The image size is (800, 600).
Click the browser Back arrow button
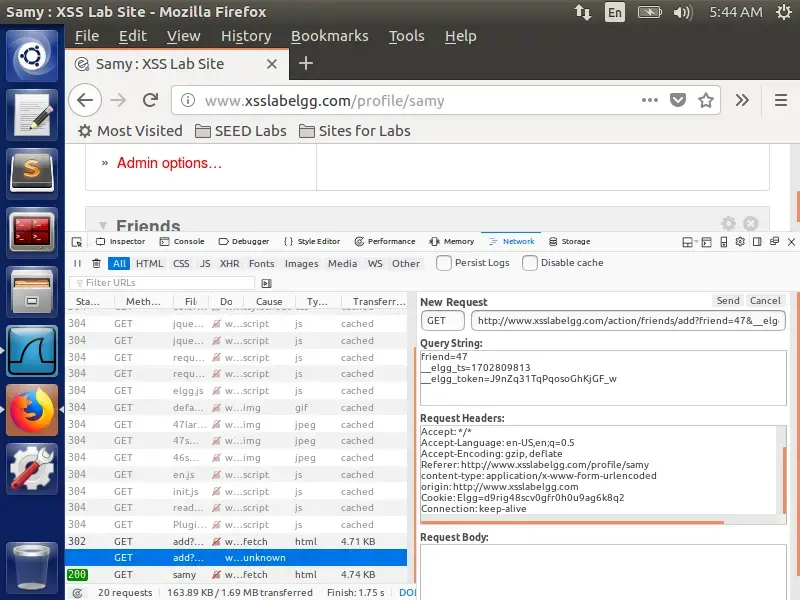(85, 100)
